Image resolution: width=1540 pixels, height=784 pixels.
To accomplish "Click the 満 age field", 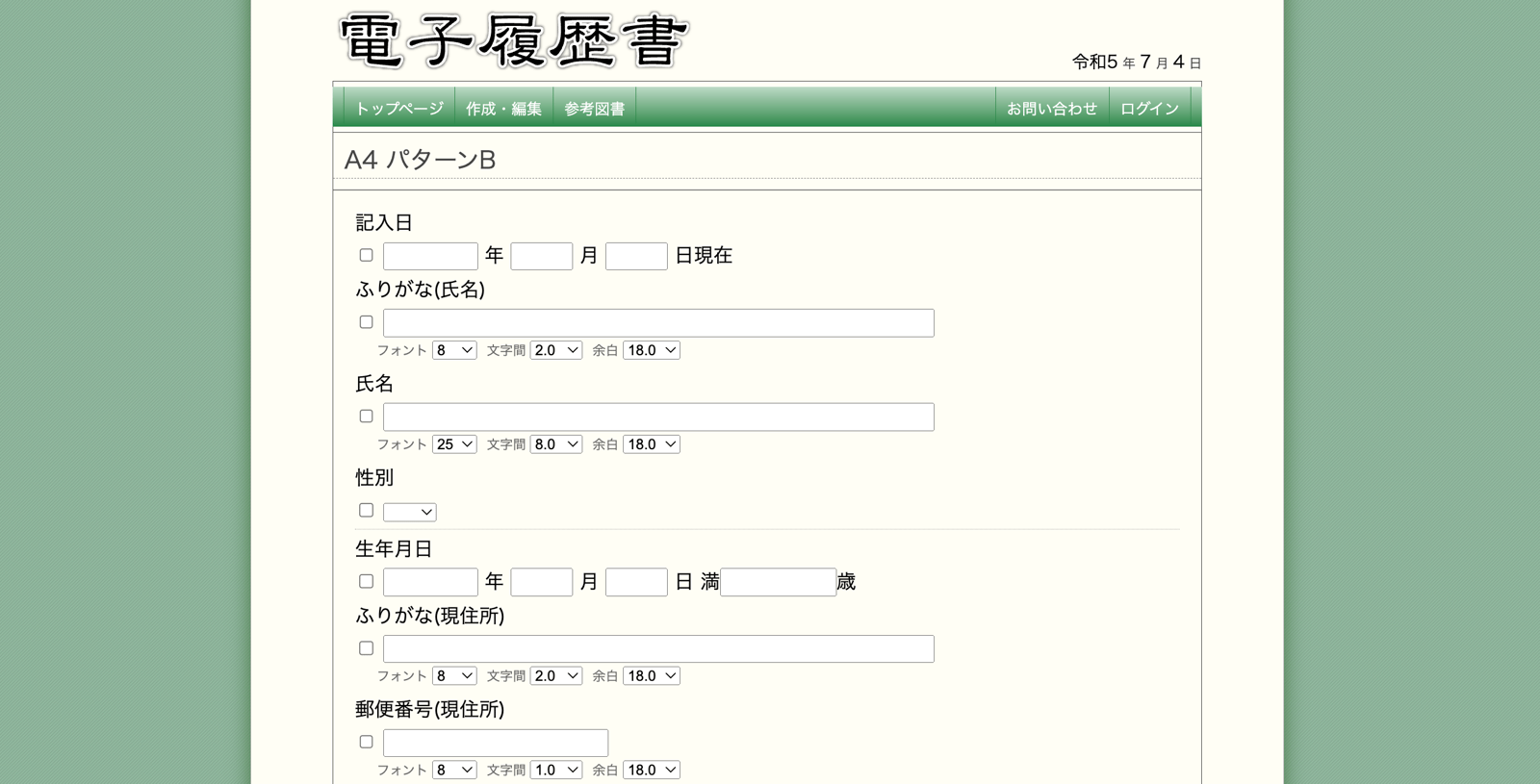I will pyautogui.click(x=778, y=582).
